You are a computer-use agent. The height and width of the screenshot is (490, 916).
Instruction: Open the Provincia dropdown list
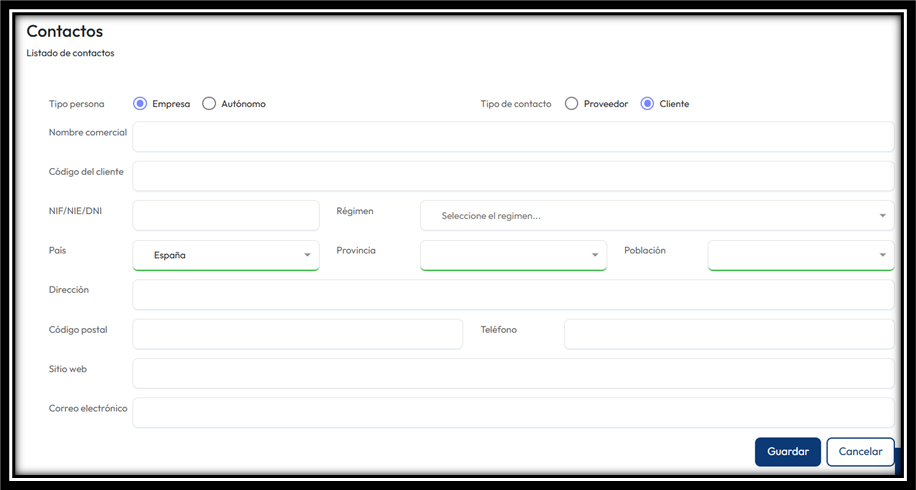point(513,255)
